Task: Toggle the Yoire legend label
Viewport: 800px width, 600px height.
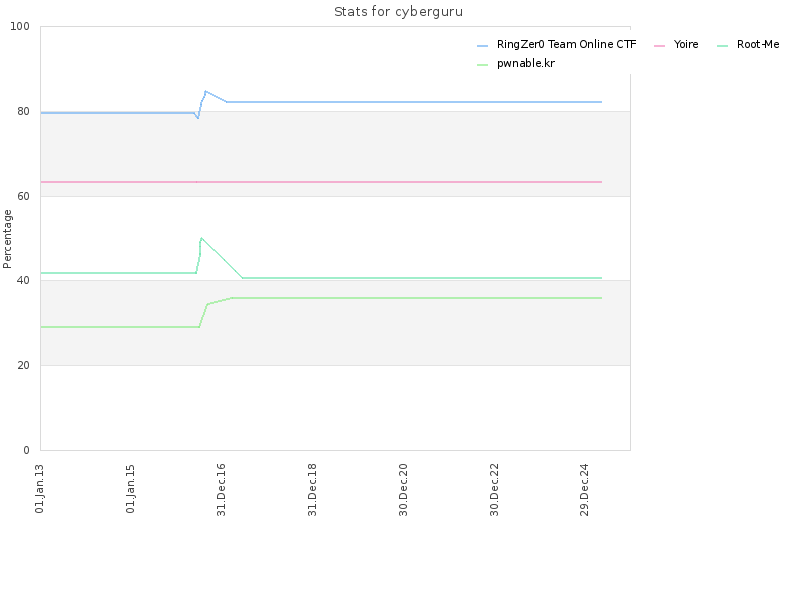Action: pos(686,44)
